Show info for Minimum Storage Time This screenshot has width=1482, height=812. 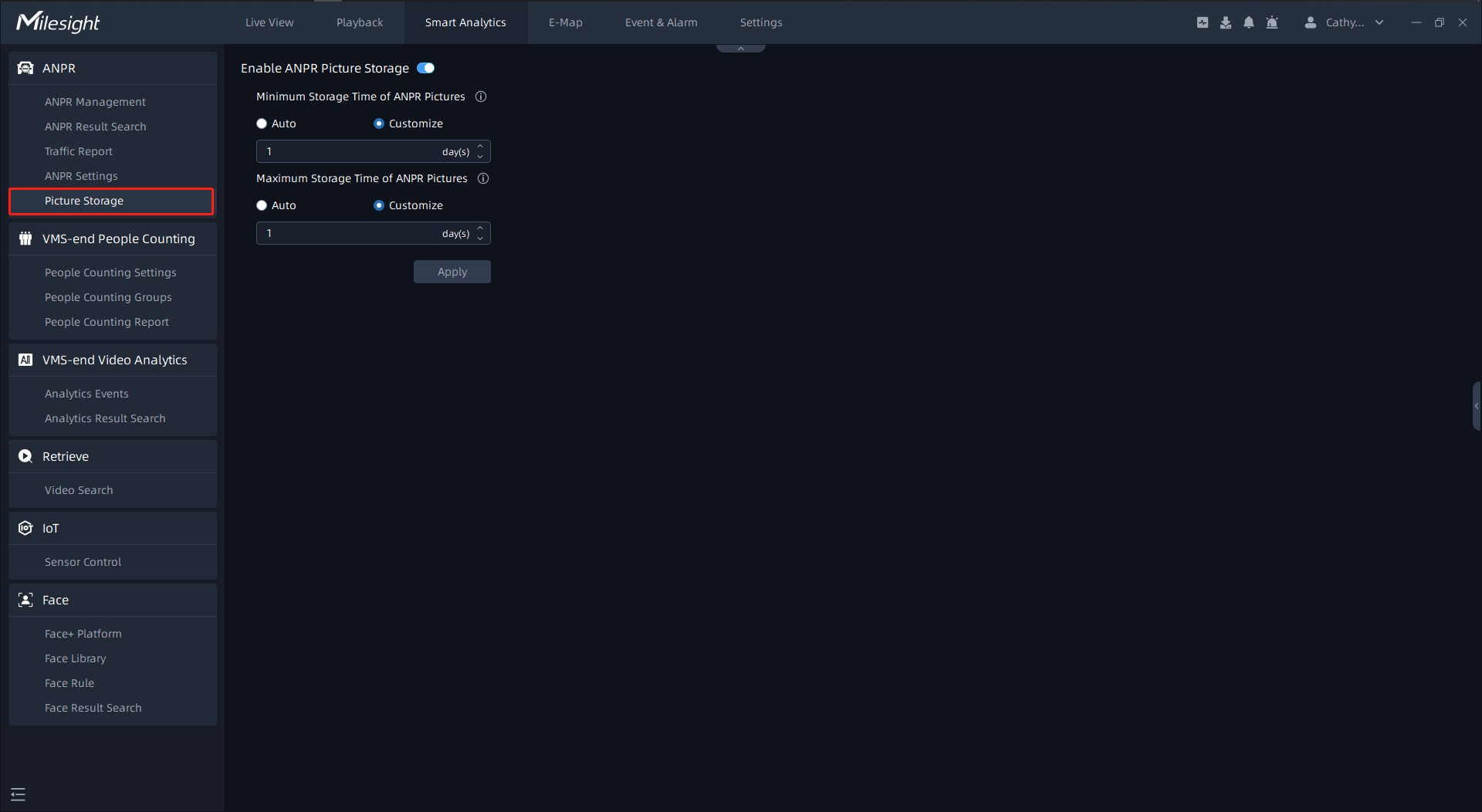(481, 96)
